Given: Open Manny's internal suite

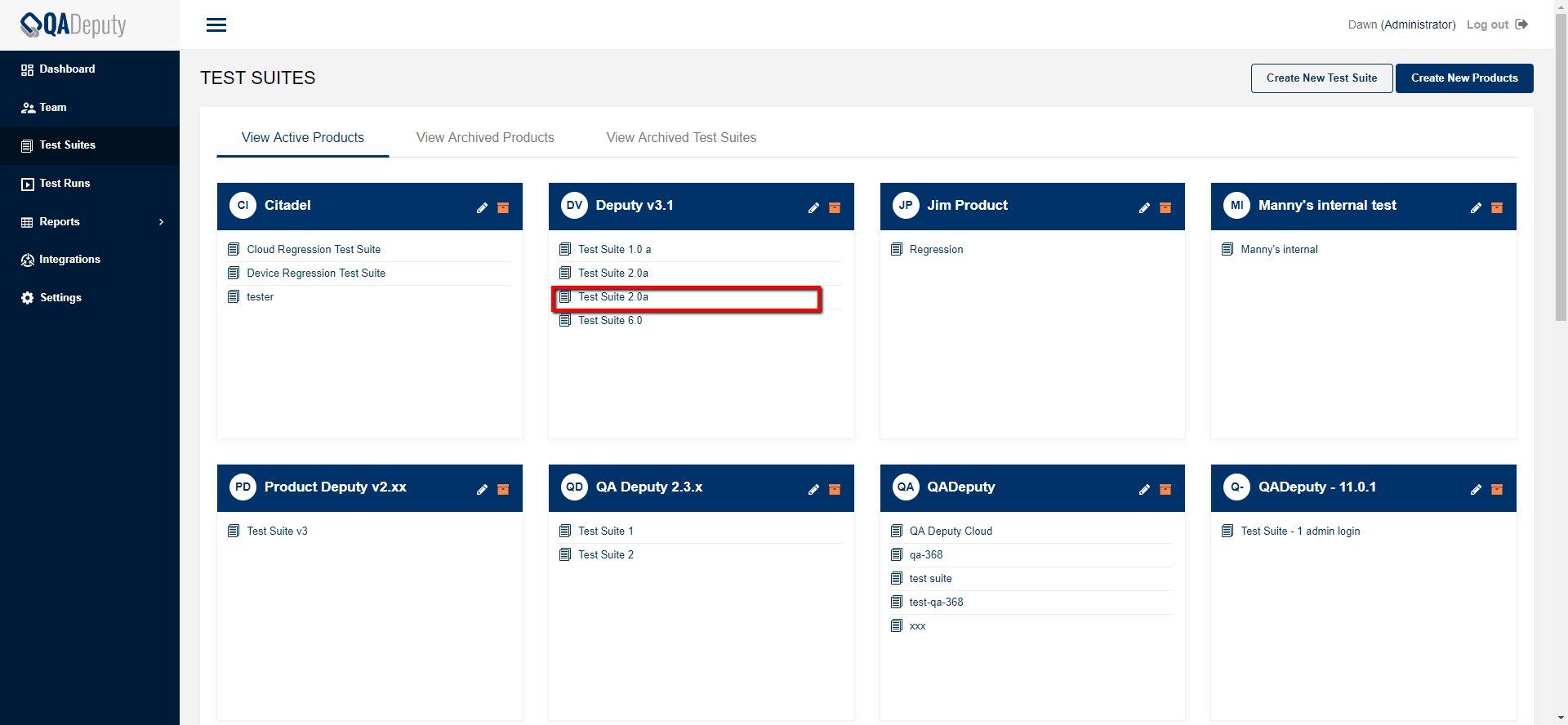Looking at the screenshot, I should pos(1279,249).
